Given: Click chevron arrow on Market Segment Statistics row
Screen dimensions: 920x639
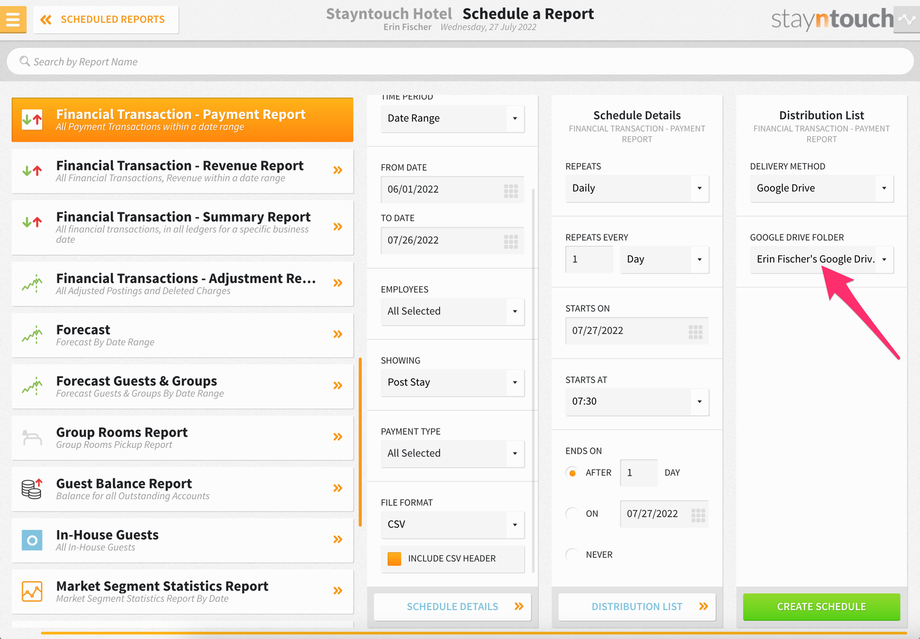Looking at the screenshot, I should (337, 591).
